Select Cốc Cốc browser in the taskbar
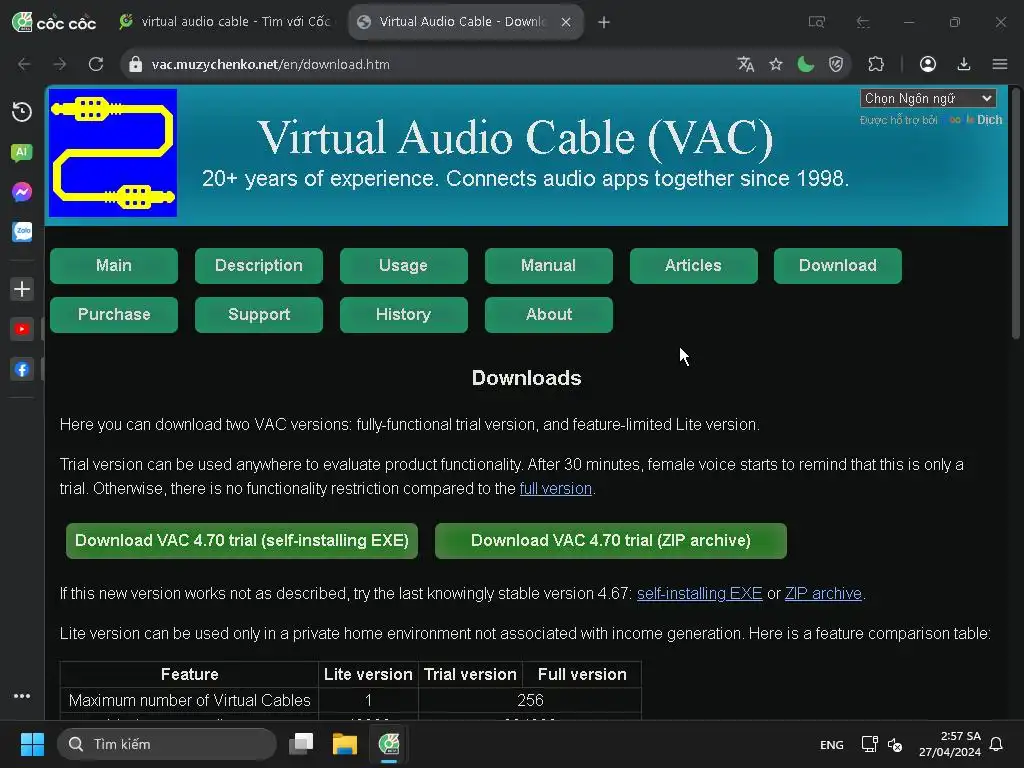This screenshot has width=1024, height=768. coord(389,744)
